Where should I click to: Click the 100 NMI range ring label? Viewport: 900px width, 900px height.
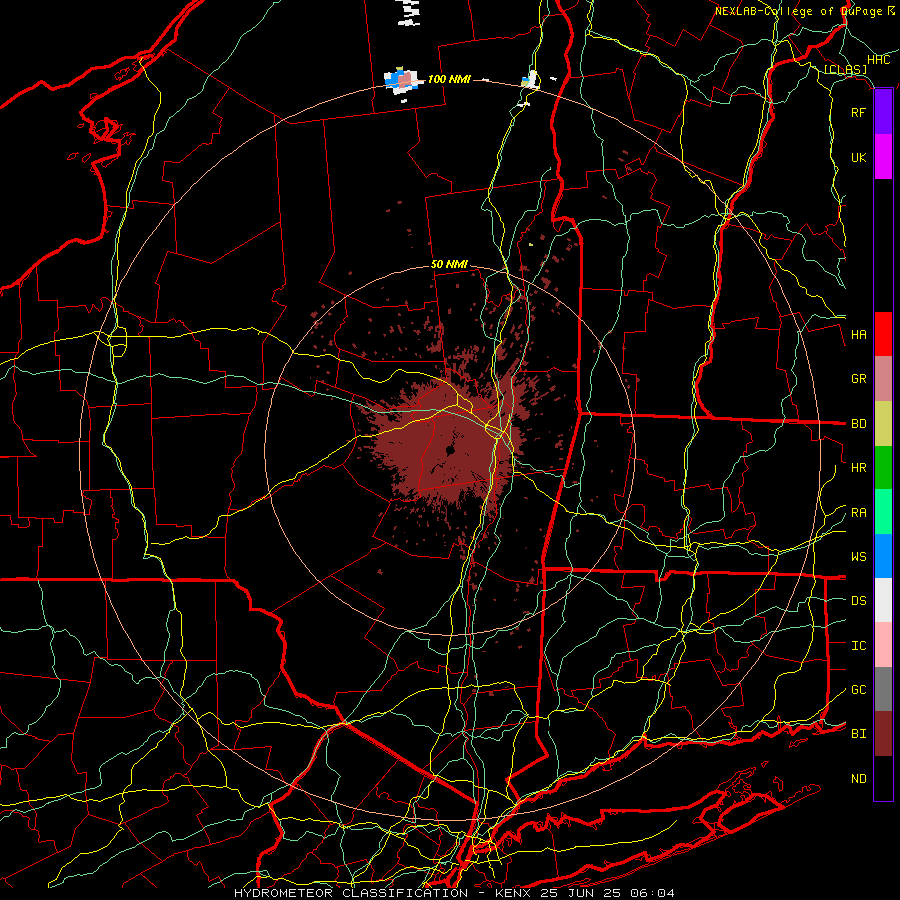pos(449,79)
